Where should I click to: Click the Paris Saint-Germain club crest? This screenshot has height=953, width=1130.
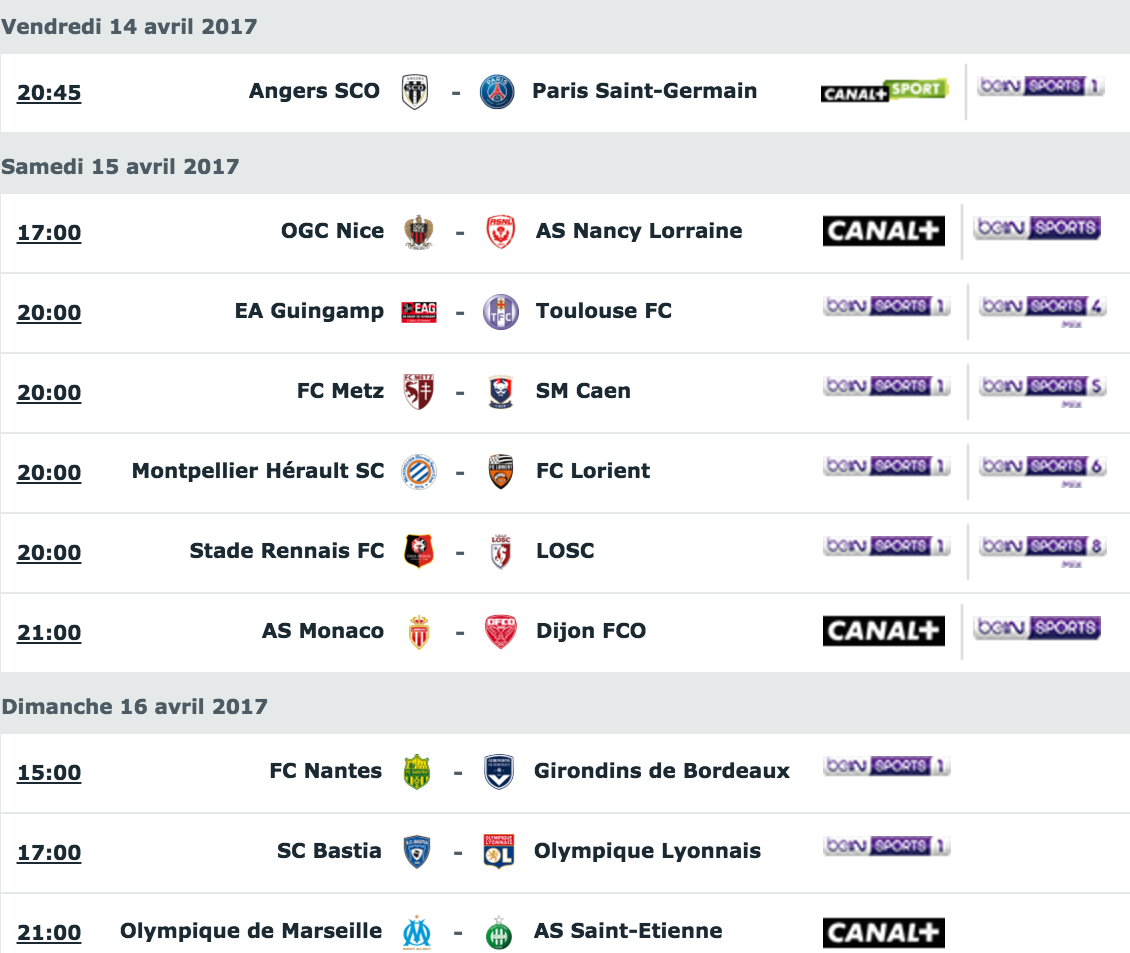coord(497,92)
